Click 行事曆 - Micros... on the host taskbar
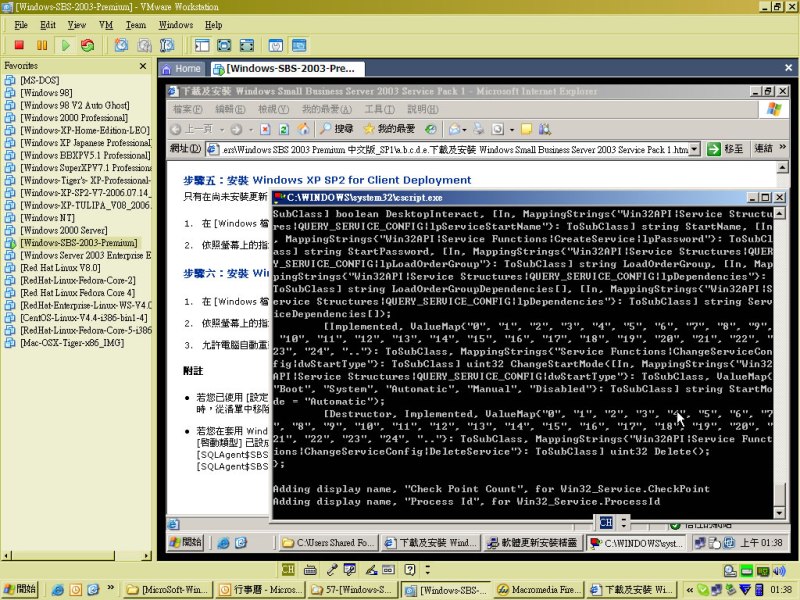The image size is (800, 600). (x=259, y=590)
